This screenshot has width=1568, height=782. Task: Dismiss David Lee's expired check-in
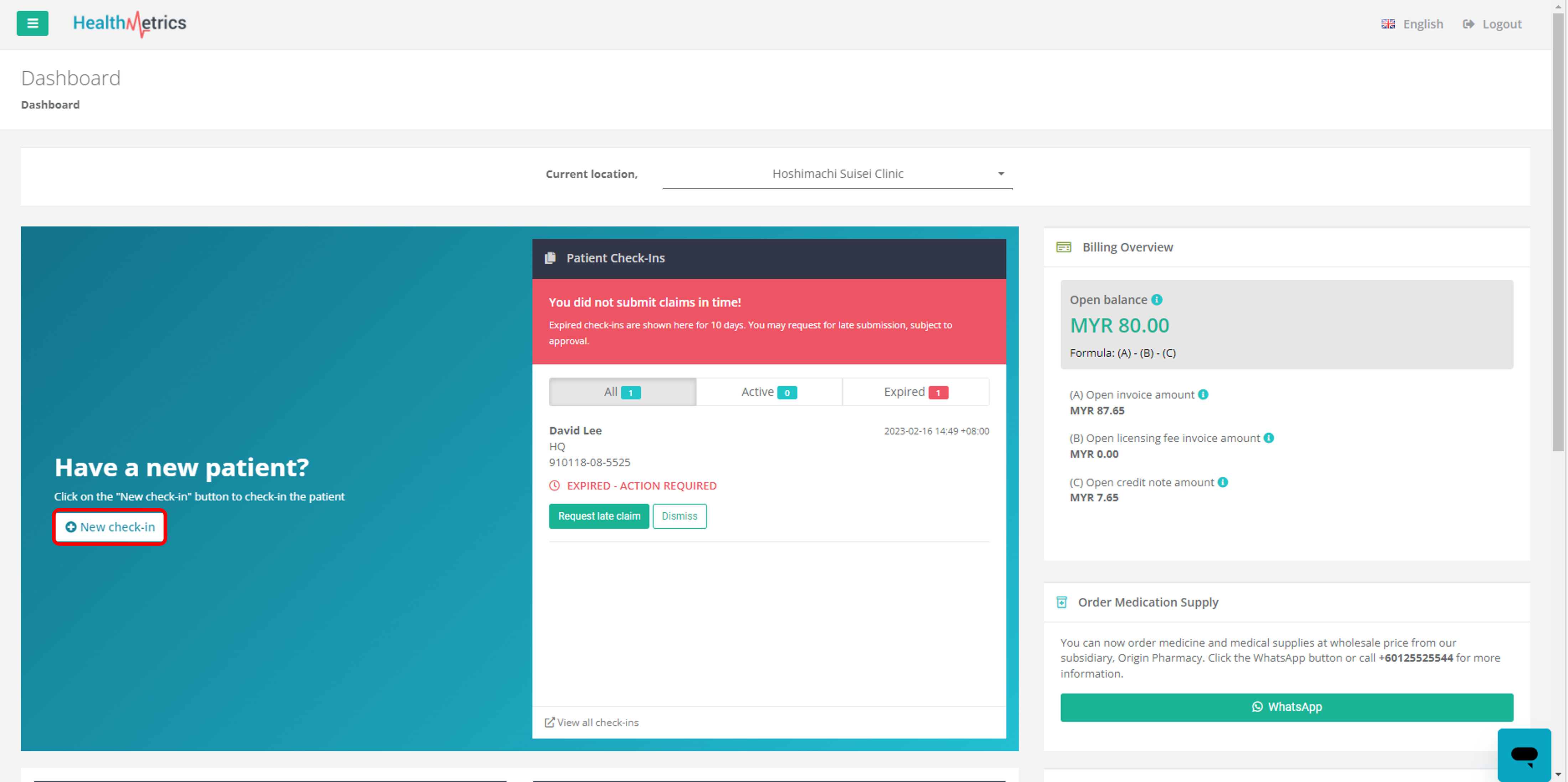(x=679, y=516)
